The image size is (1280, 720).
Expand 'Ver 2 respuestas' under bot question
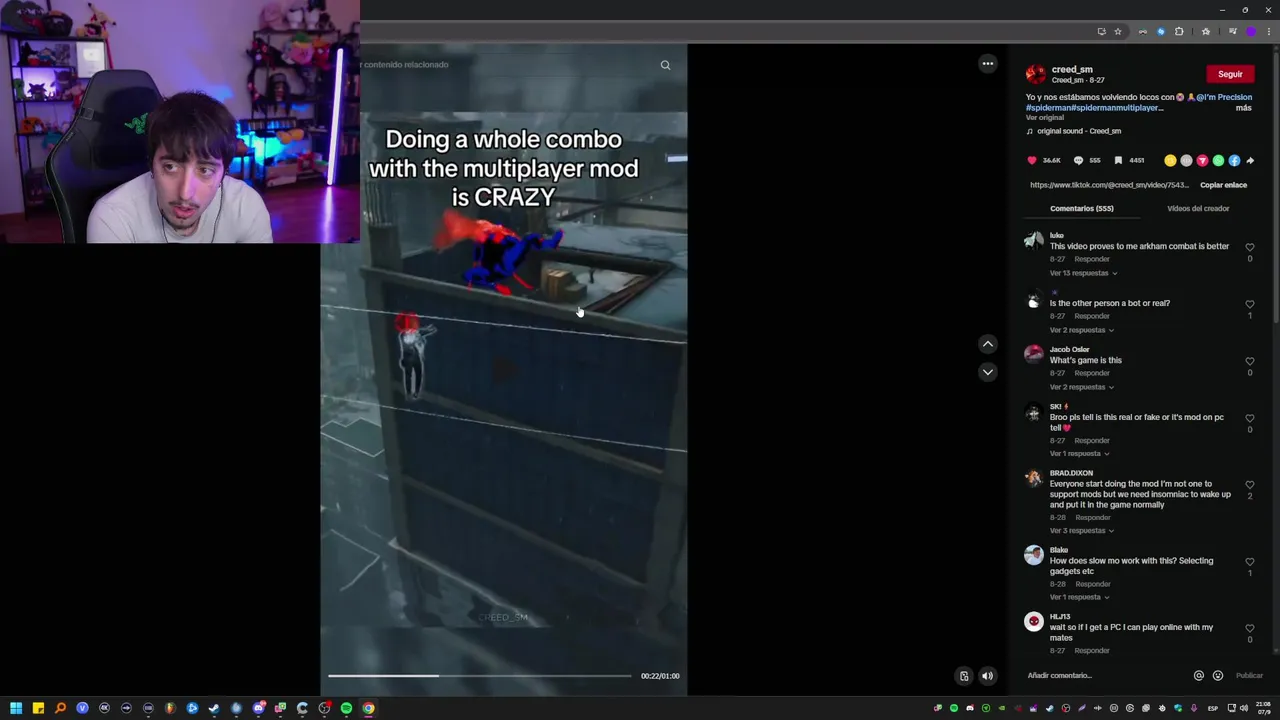[x=1081, y=330]
